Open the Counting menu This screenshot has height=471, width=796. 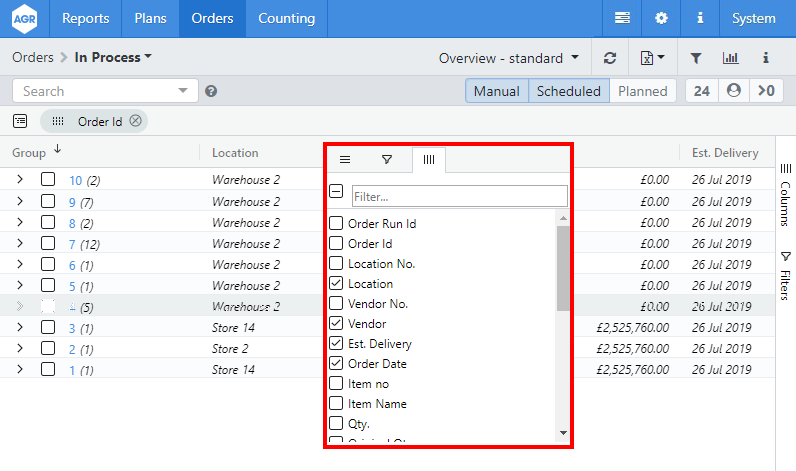click(286, 18)
